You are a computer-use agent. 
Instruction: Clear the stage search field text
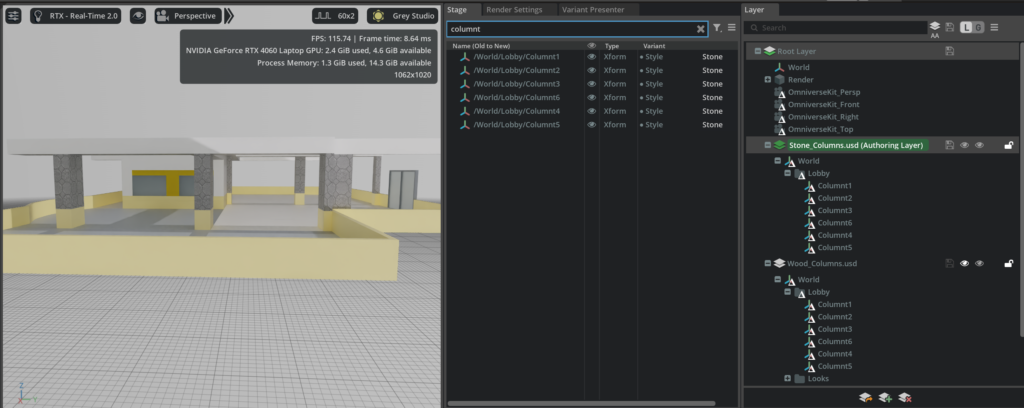701,29
